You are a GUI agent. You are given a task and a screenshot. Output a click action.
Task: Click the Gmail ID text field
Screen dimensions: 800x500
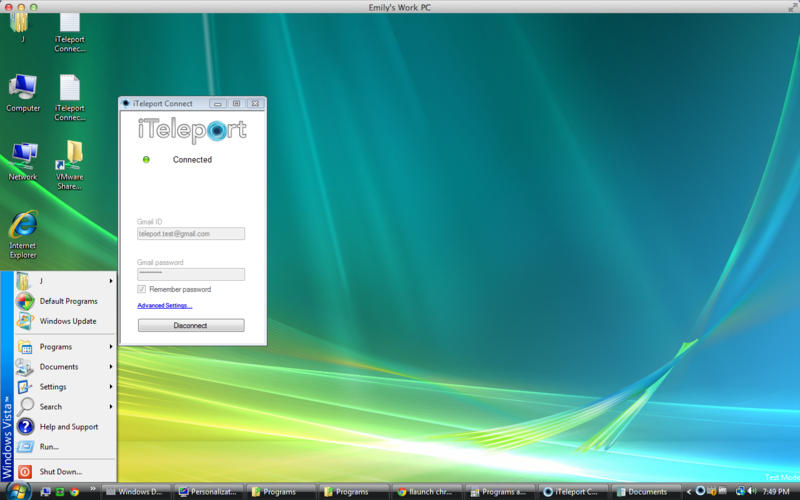[190, 233]
